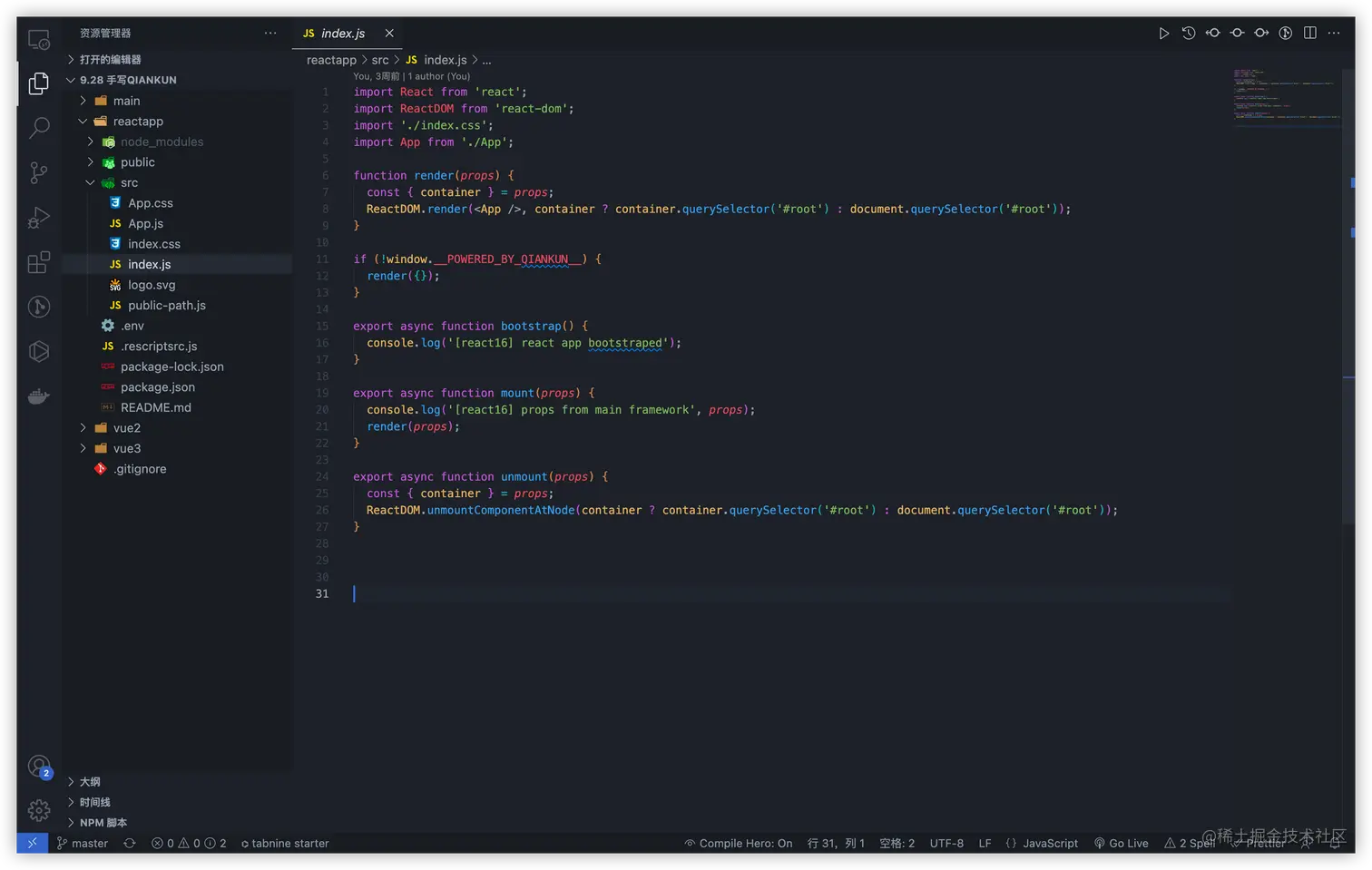Click the middle commit circle icon in the editor toolbar
This screenshot has height=870, width=1372.
[x=1237, y=34]
